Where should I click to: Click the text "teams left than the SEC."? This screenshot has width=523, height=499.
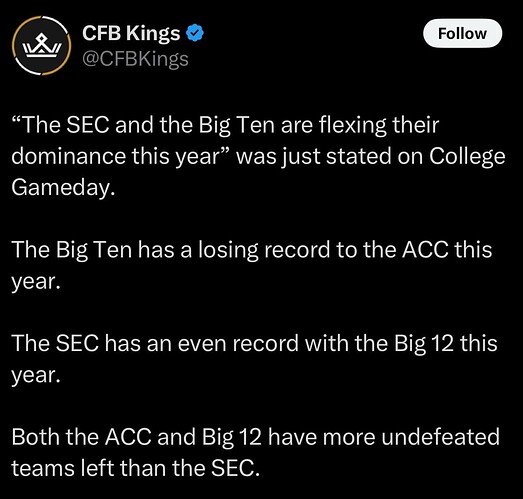tap(135, 468)
